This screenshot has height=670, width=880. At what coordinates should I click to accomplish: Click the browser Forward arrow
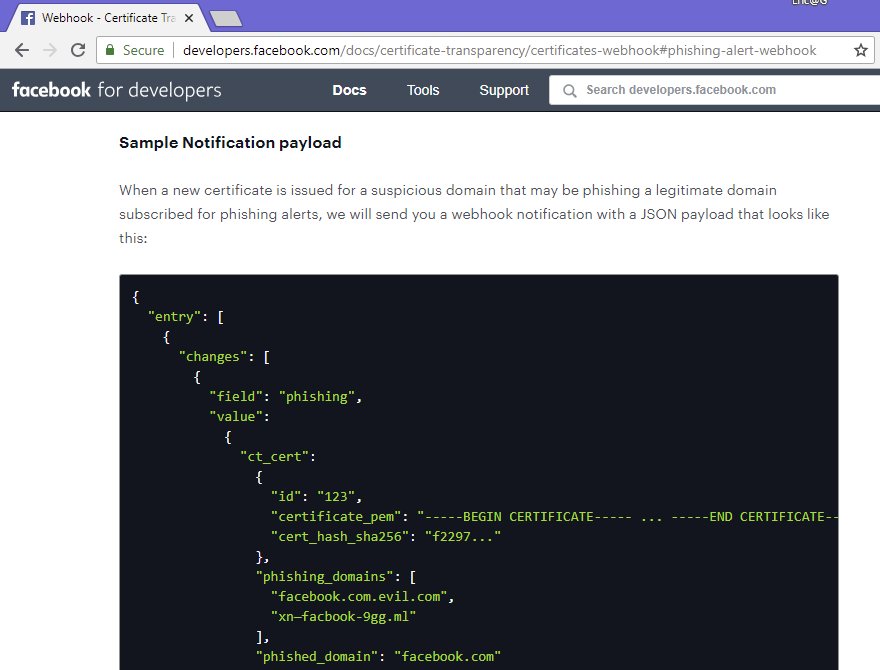click(50, 51)
